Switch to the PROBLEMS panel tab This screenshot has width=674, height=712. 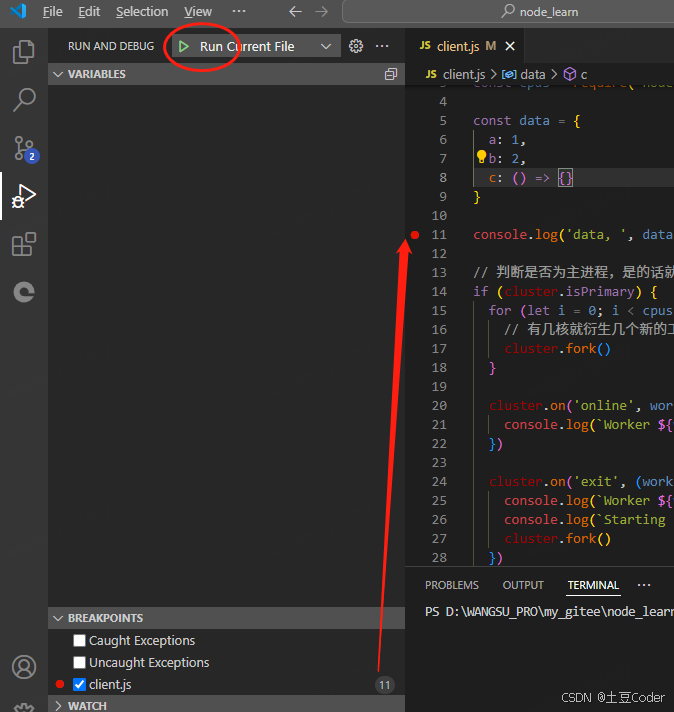coord(451,585)
